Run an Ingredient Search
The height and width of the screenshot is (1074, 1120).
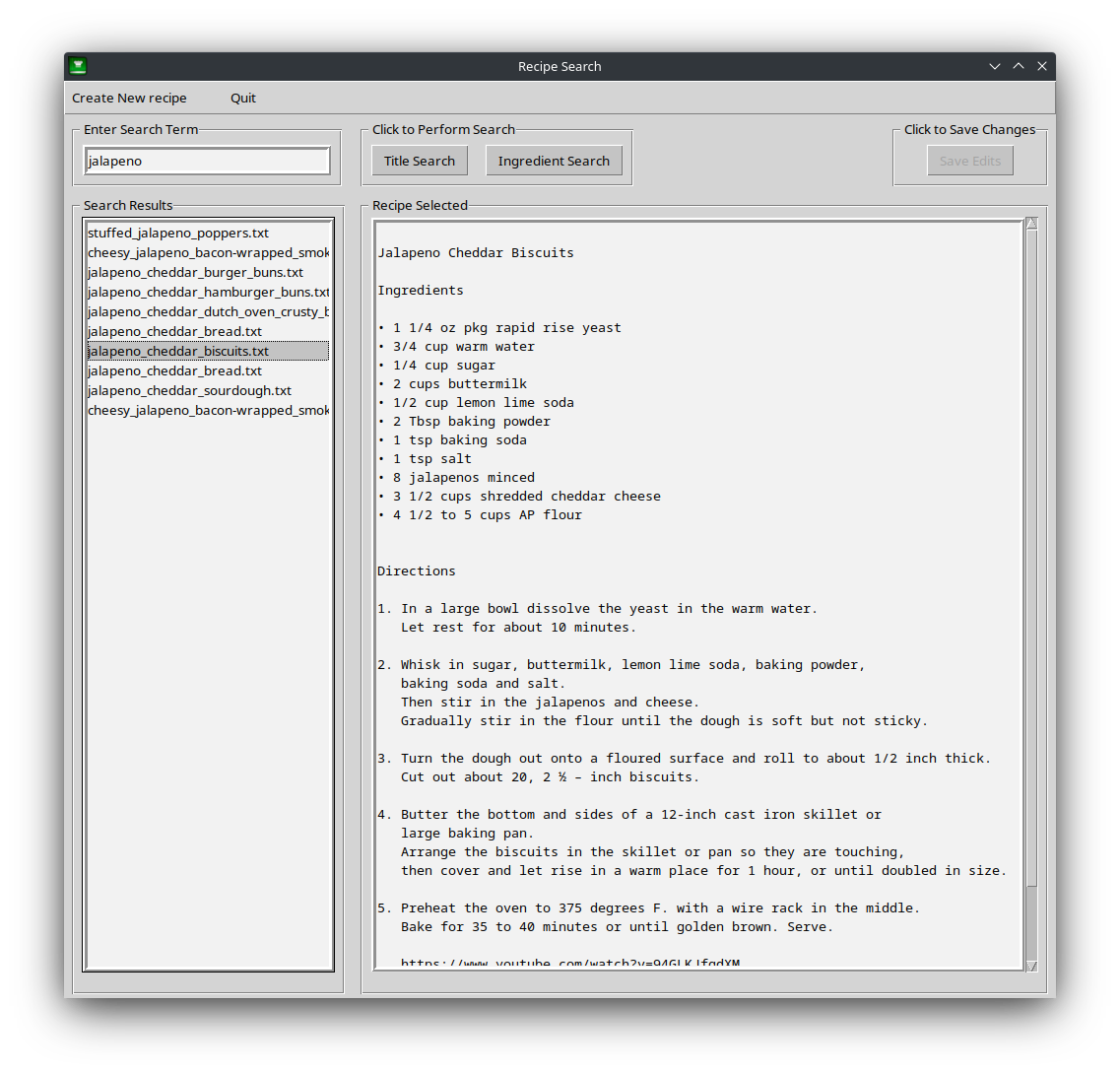(x=554, y=161)
